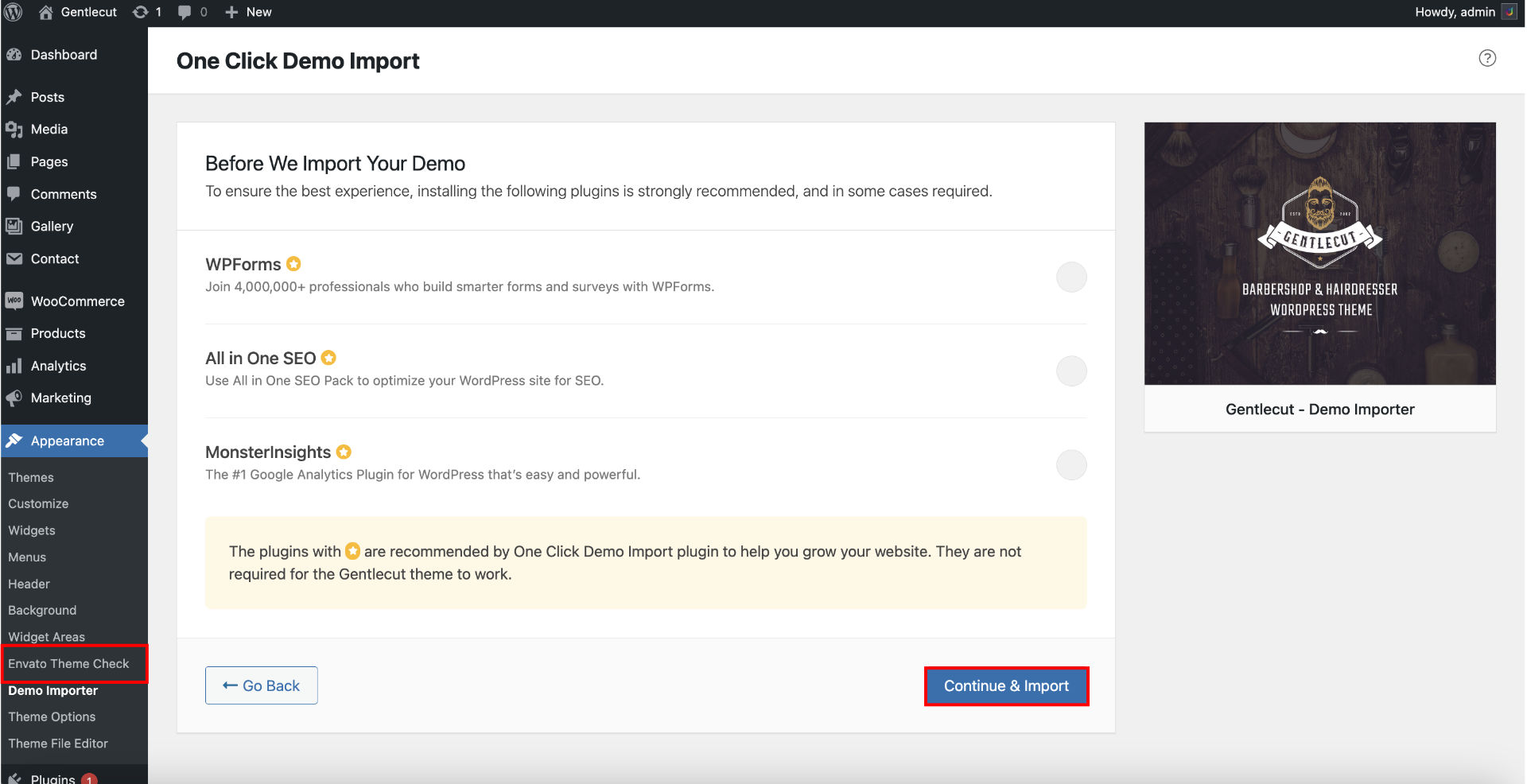Click the Gentlecut home site icon
This screenshot has height=784, width=1527.
click(x=46, y=12)
